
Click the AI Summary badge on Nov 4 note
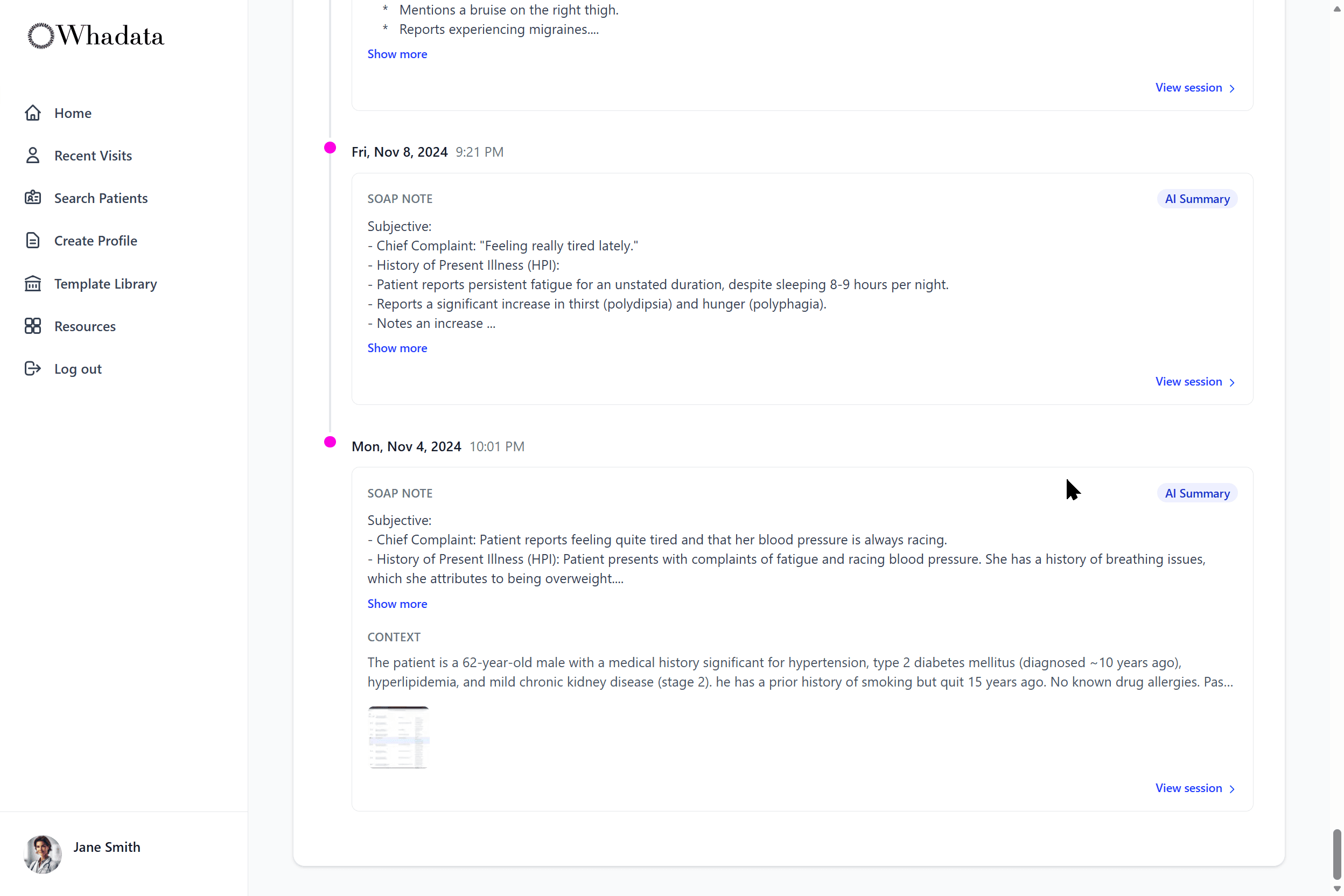coord(1197,493)
